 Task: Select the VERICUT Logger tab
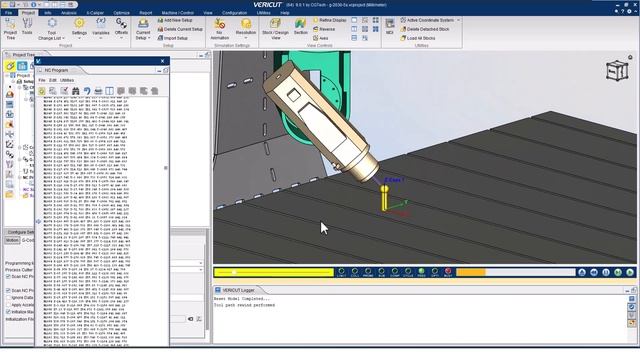238,290
